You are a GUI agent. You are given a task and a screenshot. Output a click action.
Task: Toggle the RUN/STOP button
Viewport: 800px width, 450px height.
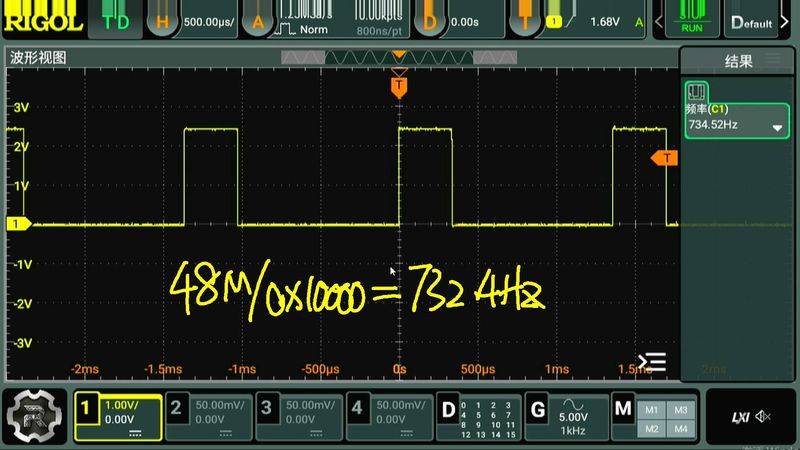692,18
